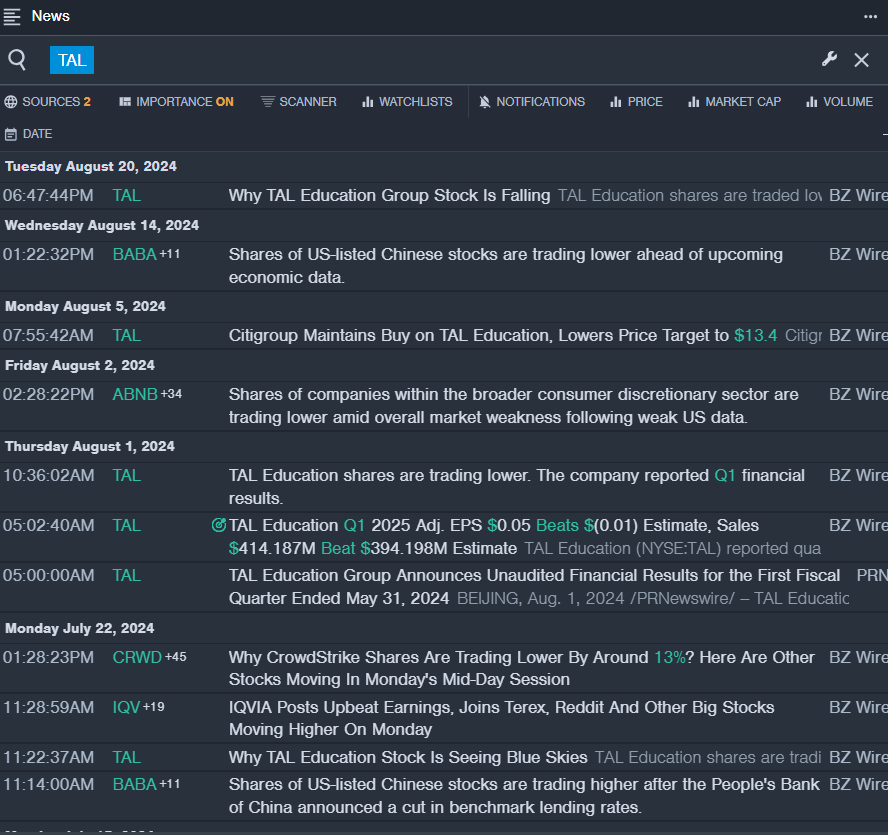This screenshot has height=835, width=888.
Task: Expand the +34 tickers next to ABNB
Action: pos(172,394)
